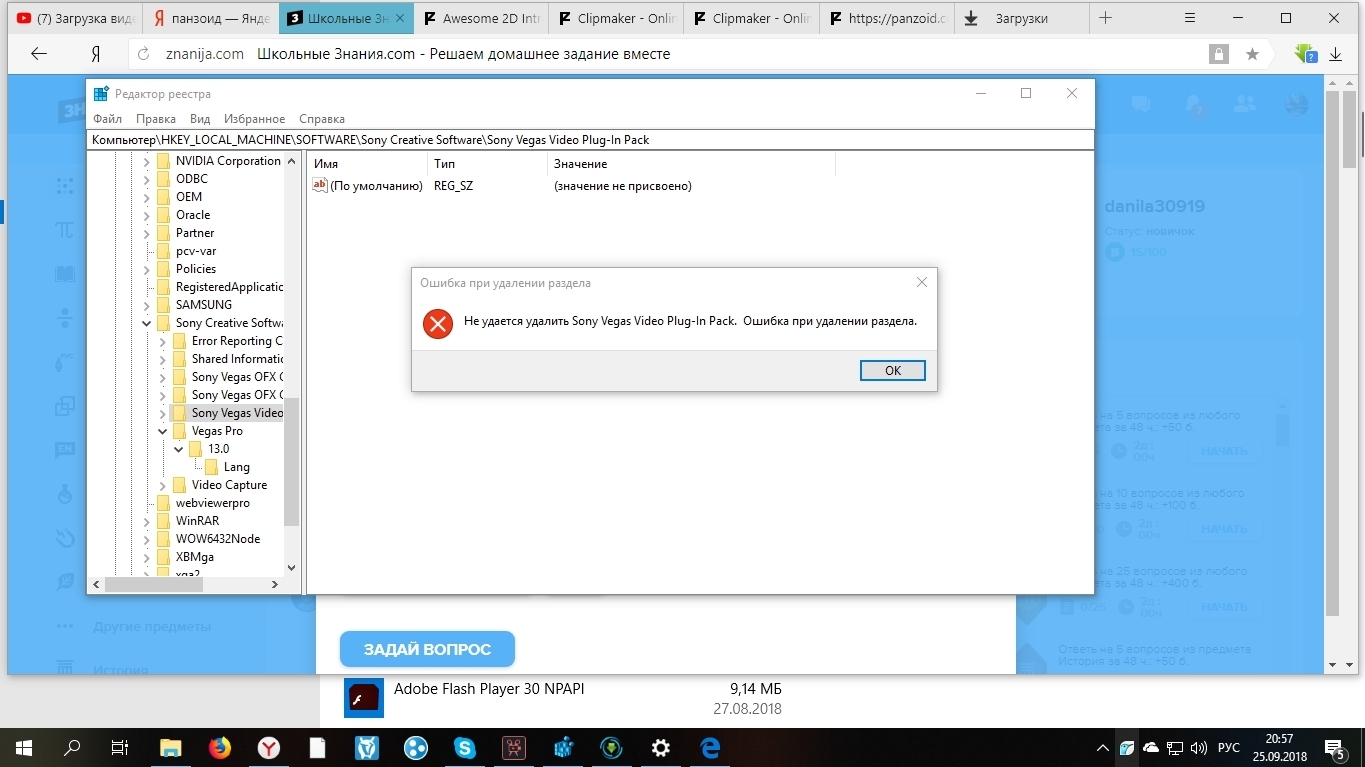Click OK in the deletion error dialog

tap(892, 371)
